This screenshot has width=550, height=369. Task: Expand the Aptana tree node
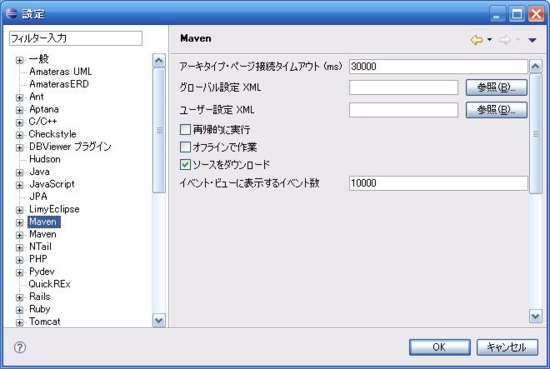(20, 110)
